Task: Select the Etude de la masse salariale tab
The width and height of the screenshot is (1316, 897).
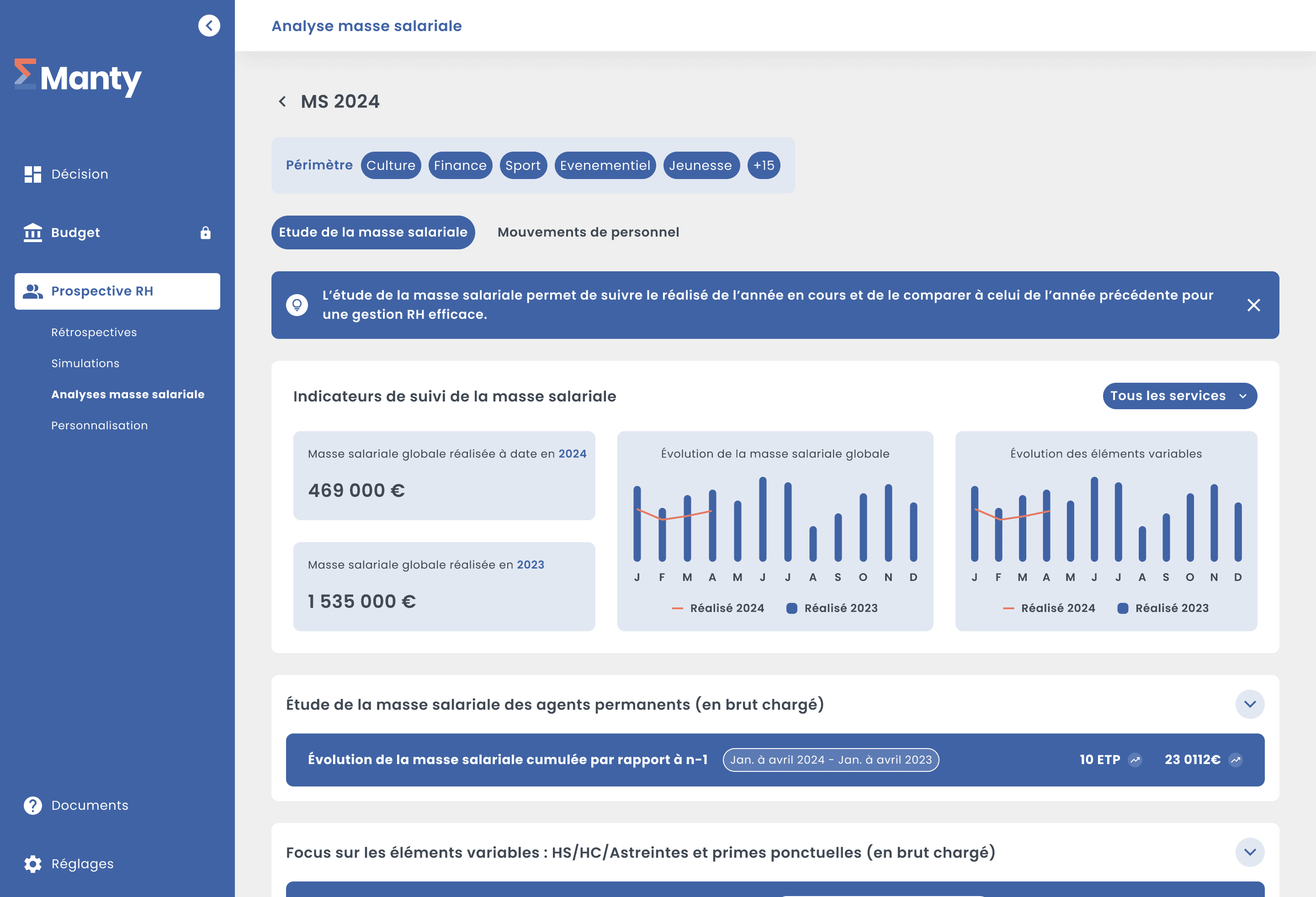Action: 373,232
